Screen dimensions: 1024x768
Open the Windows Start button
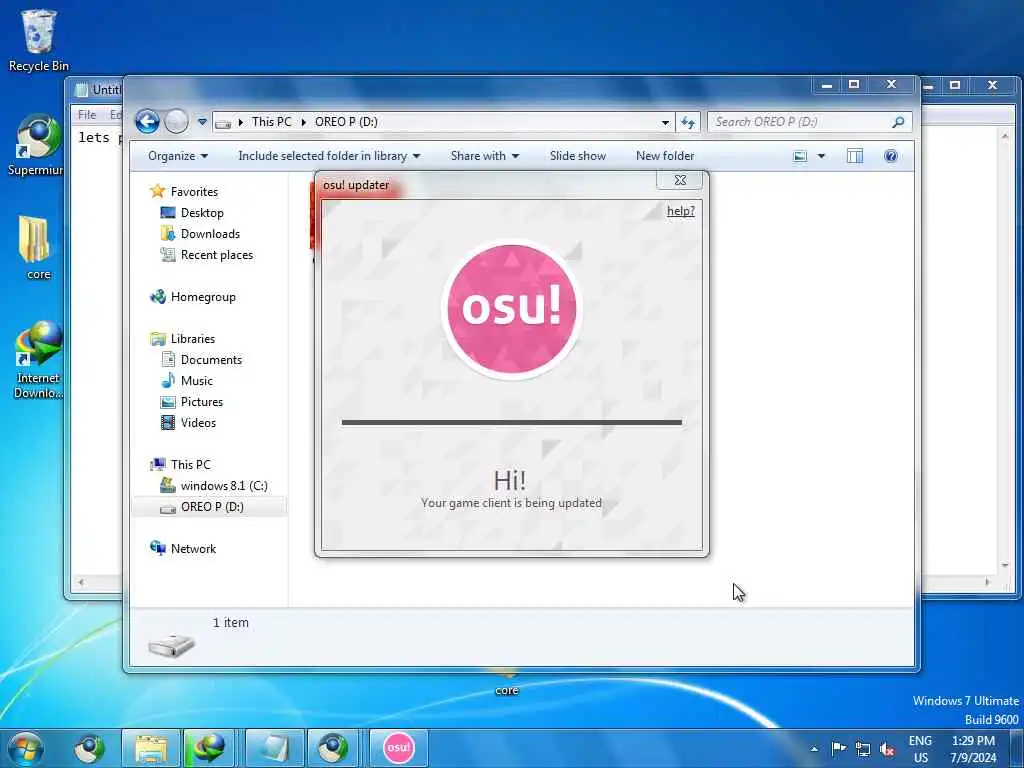(25, 748)
